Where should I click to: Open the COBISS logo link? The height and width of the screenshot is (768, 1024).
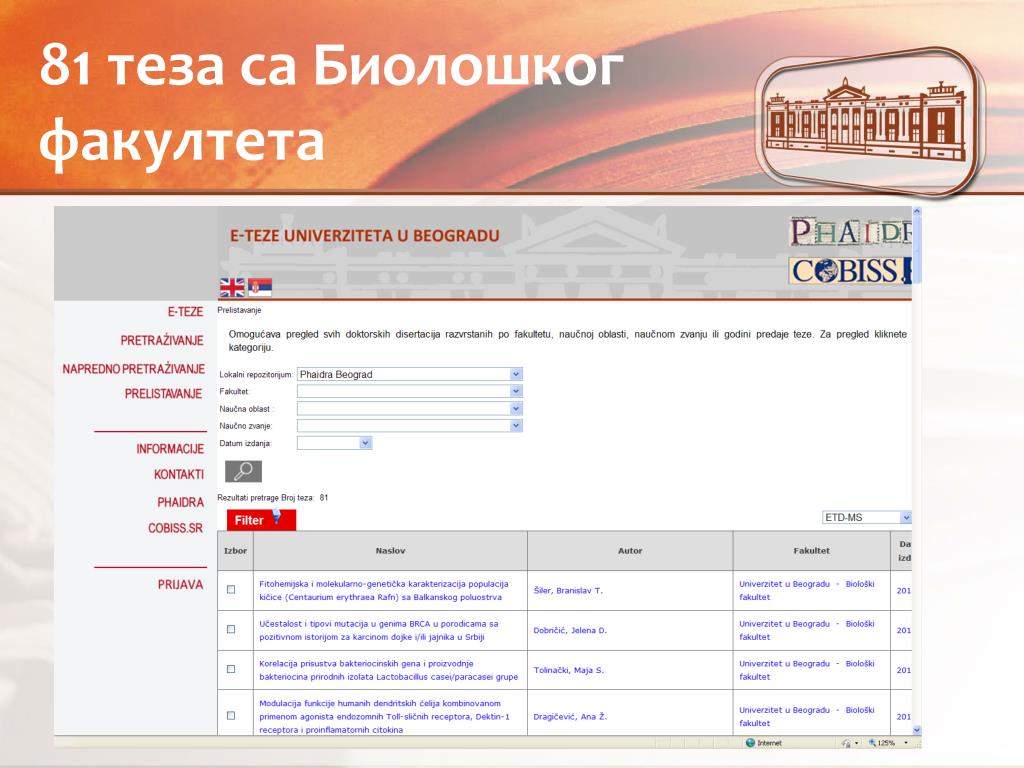(x=850, y=270)
